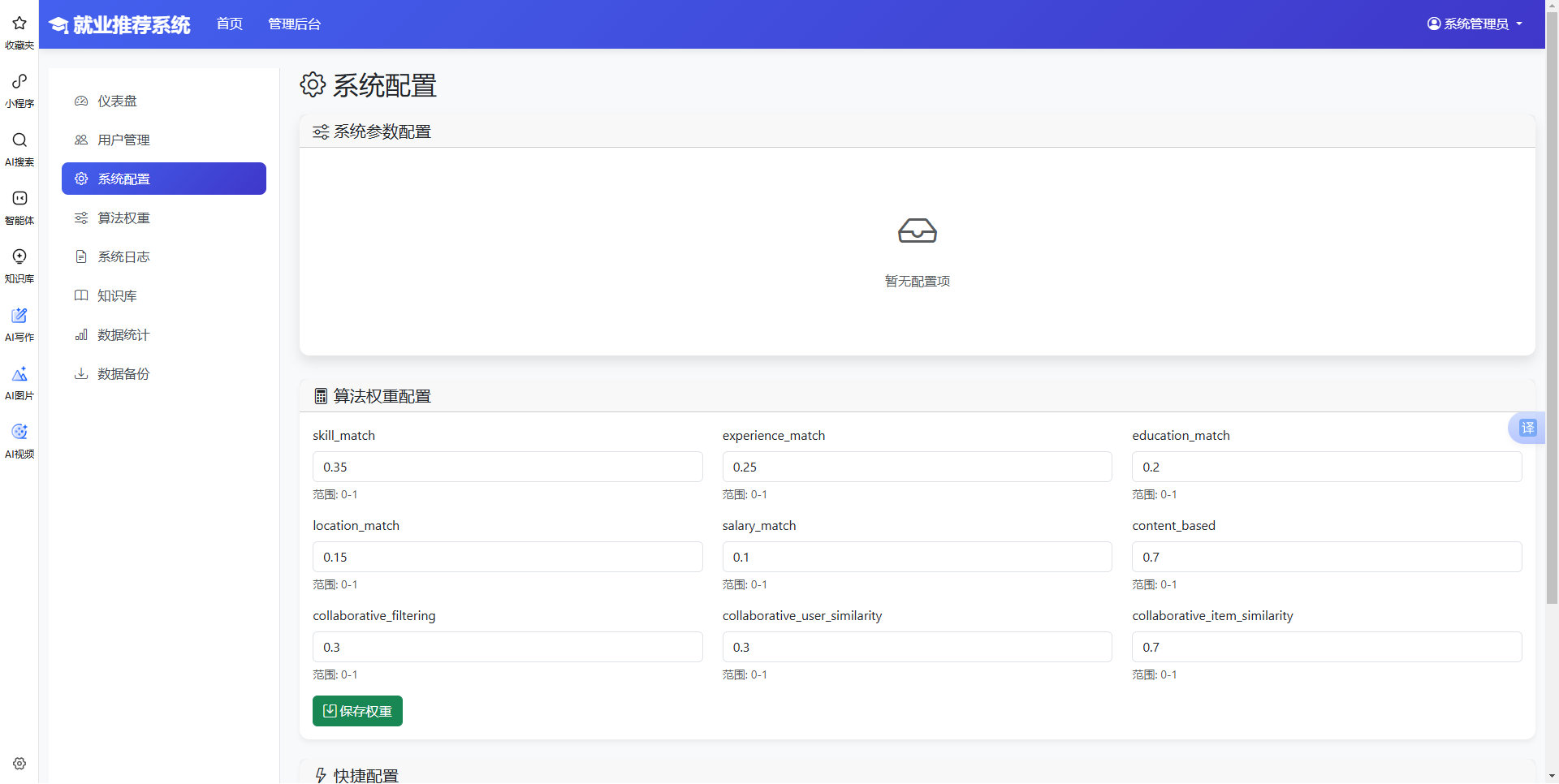Click the 数据统计 bar chart icon
Screen dimensions: 1559x784
(80, 334)
